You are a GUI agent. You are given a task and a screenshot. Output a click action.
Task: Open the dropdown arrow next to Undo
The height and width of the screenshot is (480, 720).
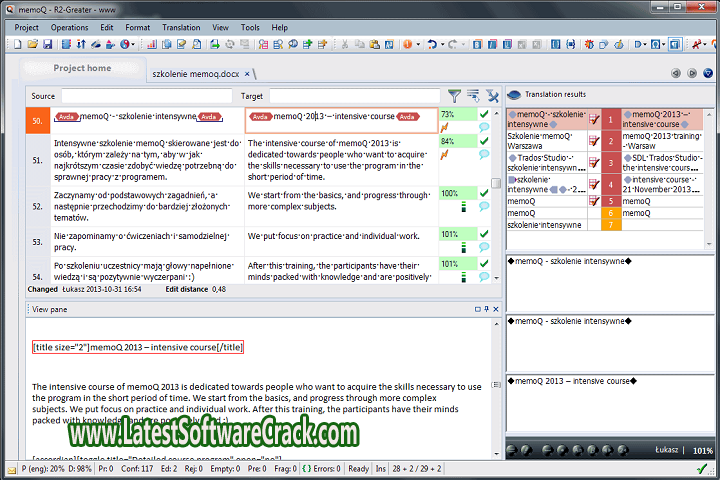442,44
